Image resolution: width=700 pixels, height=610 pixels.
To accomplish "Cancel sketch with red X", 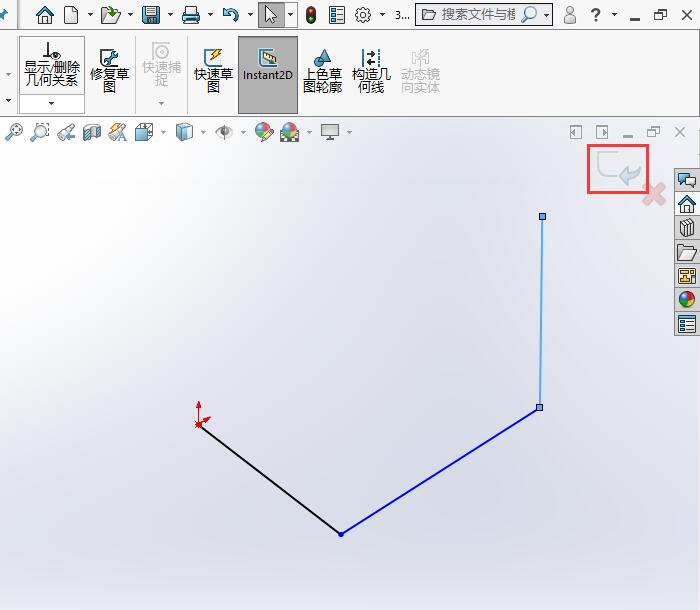I will coord(654,195).
